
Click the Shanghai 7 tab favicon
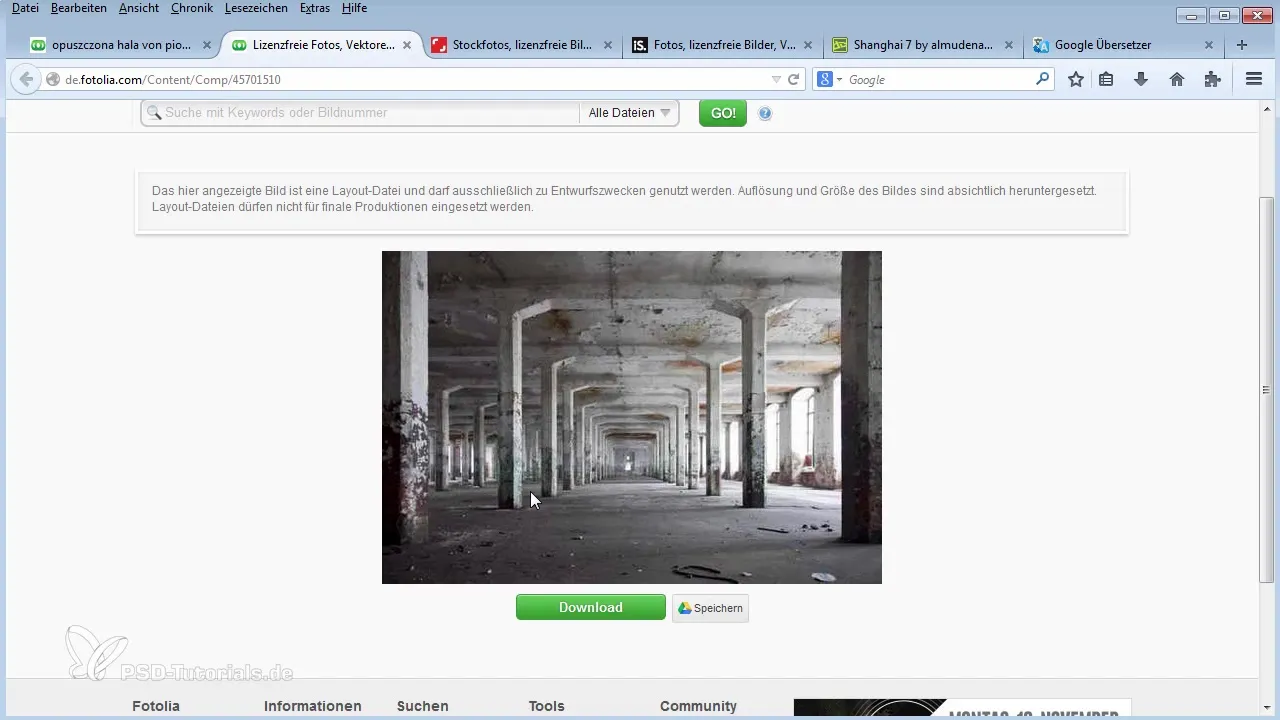click(840, 45)
